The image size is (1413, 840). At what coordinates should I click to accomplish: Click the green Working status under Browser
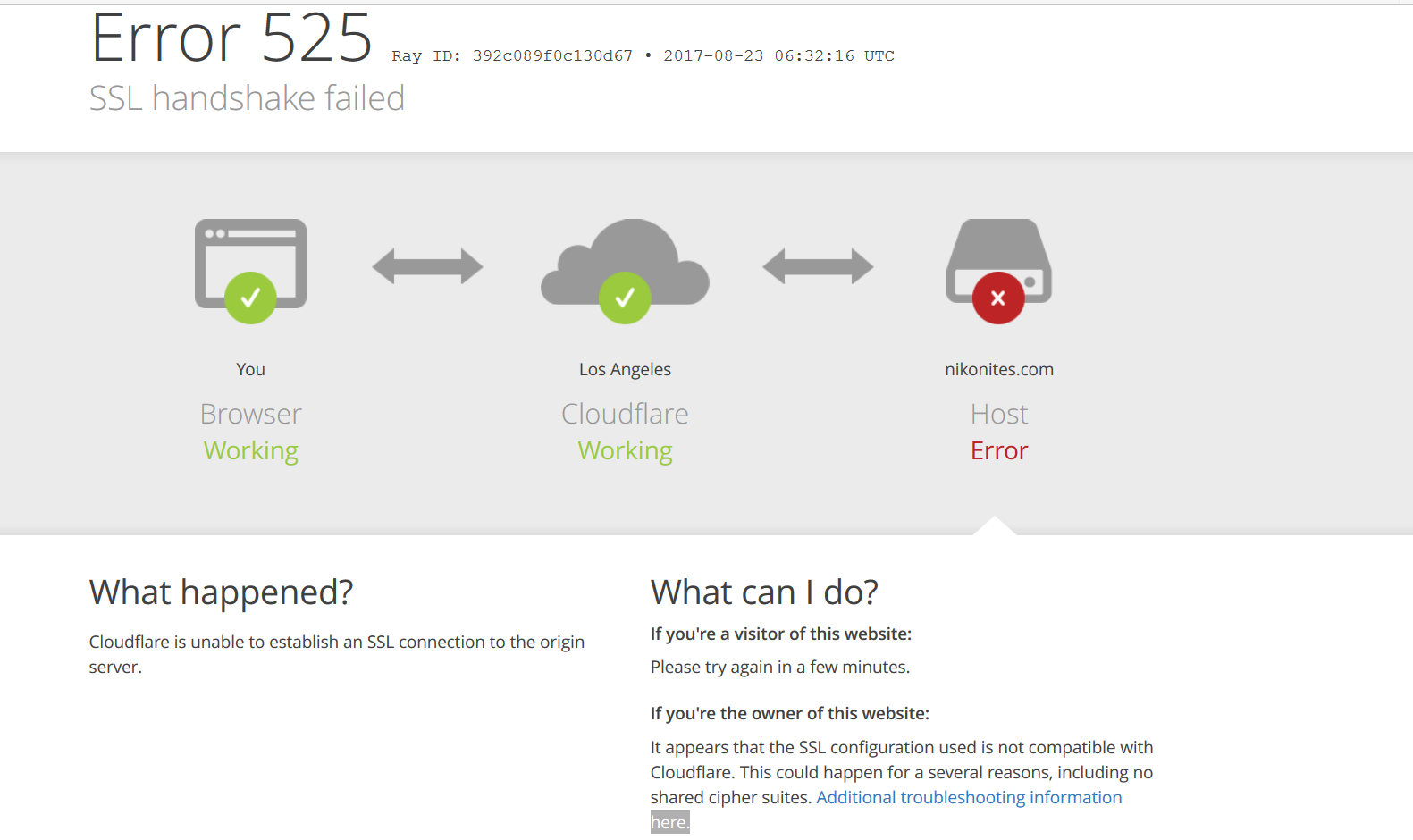[x=250, y=450]
